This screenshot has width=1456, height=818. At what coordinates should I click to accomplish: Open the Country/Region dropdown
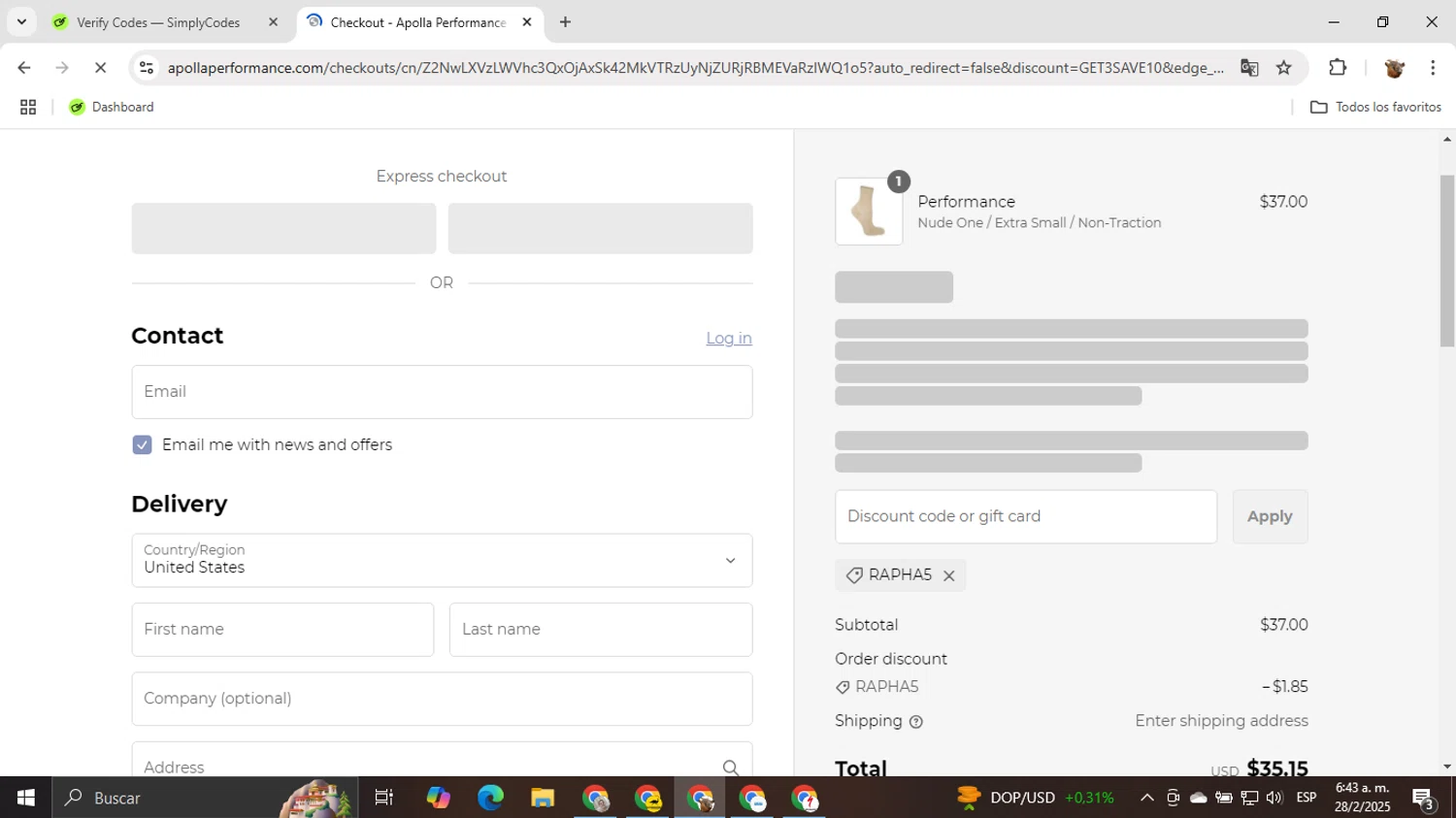442,561
